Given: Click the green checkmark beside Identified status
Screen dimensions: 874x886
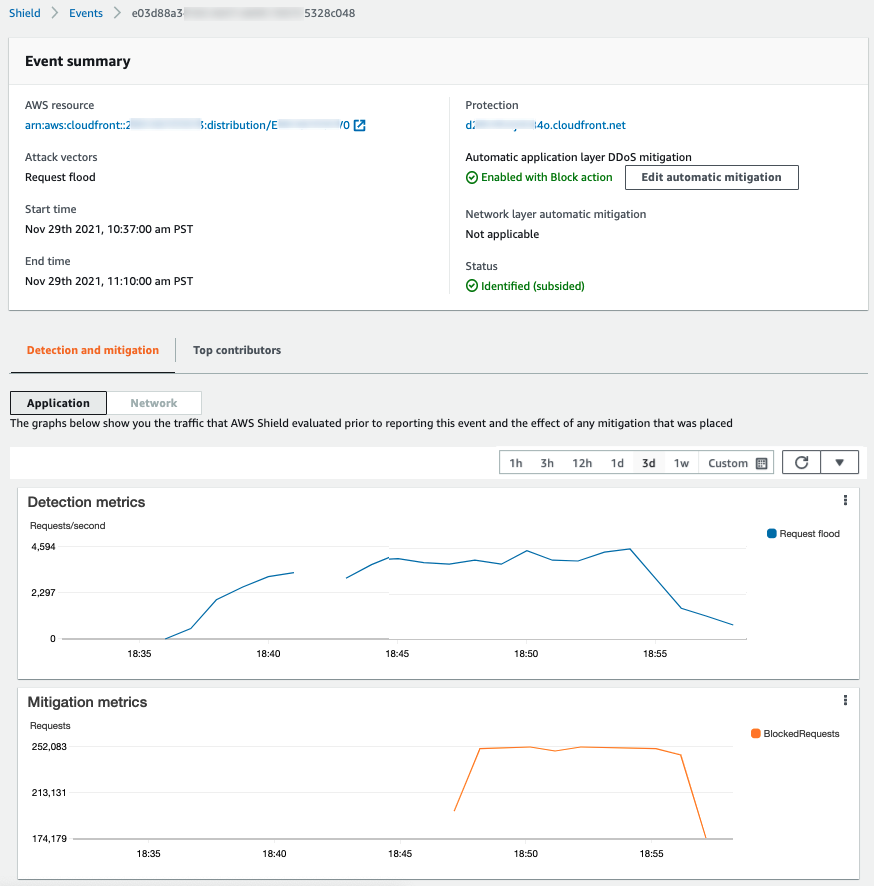Looking at the screenshot, I should pyautogui.click(x=471, y=287).
